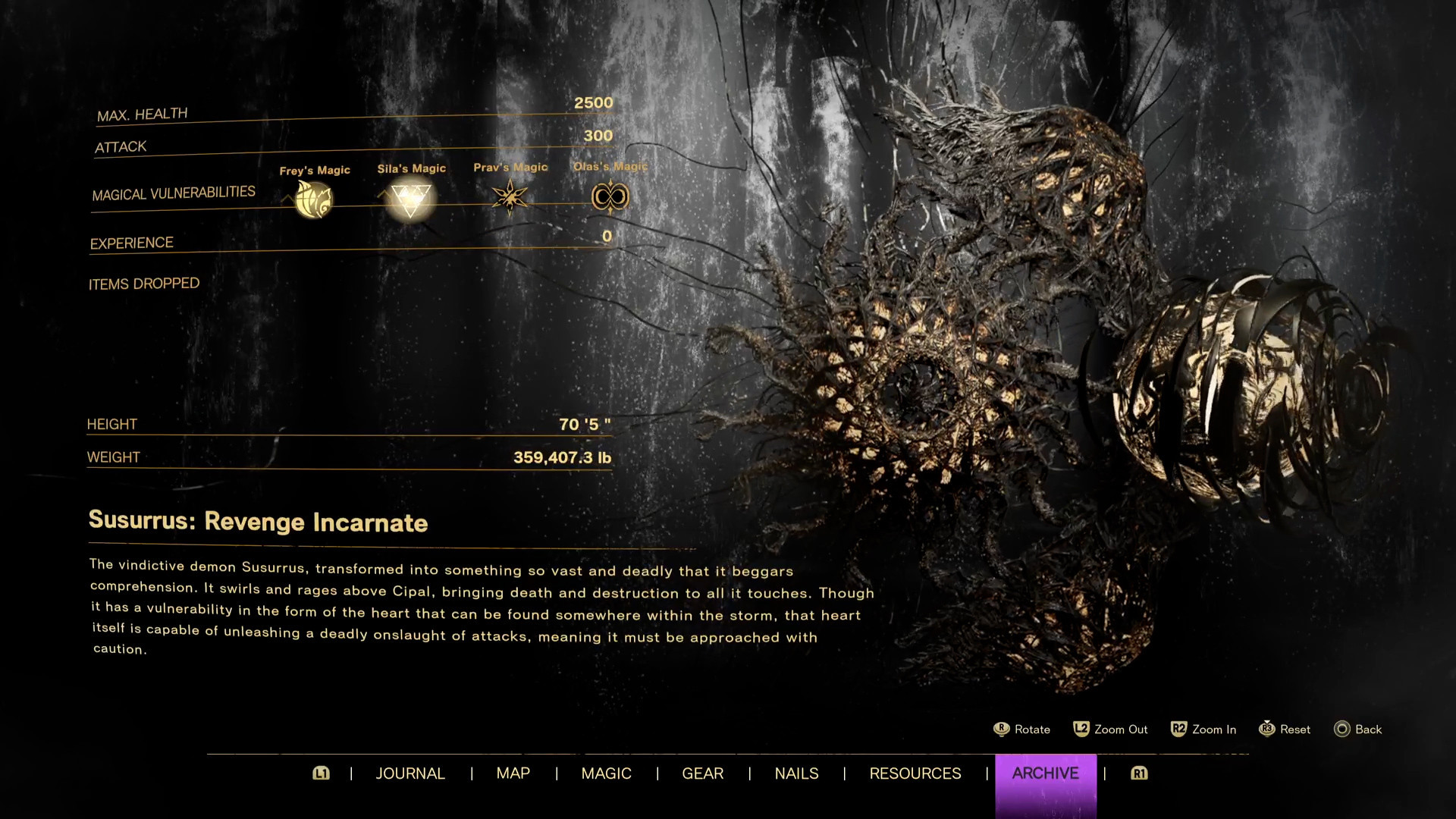Screen dimensions: 1456x819
Task: Go to the GEAR tab
Action: point(702,773)
